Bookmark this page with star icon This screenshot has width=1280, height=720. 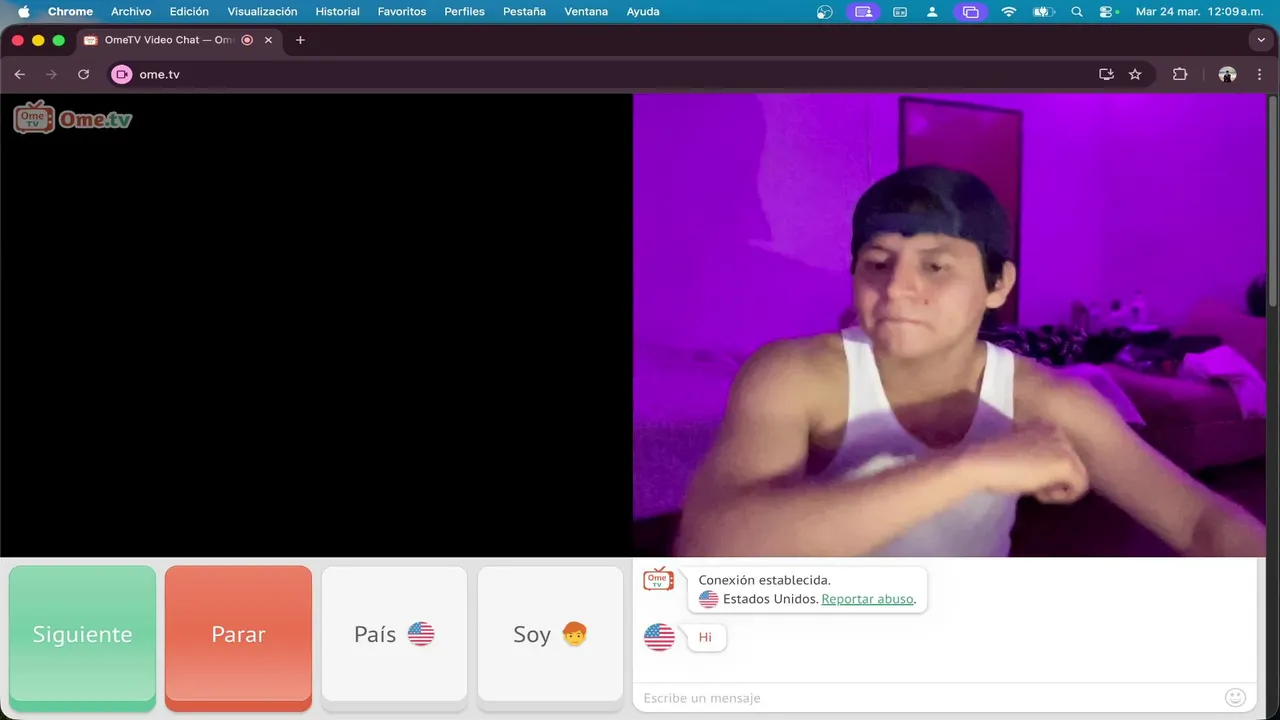click(1135, 74)
